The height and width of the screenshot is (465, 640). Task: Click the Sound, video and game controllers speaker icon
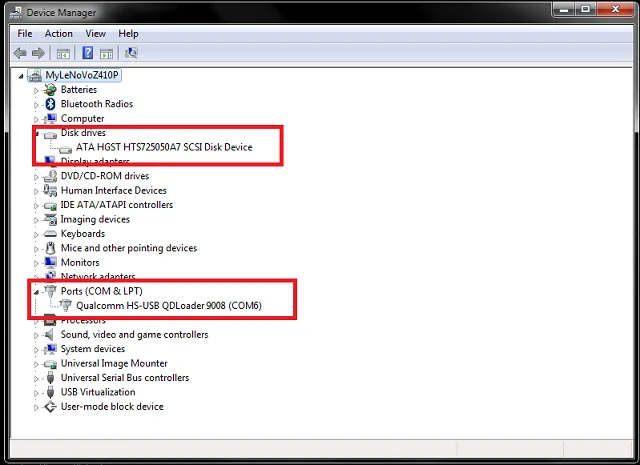pos(50,335)
